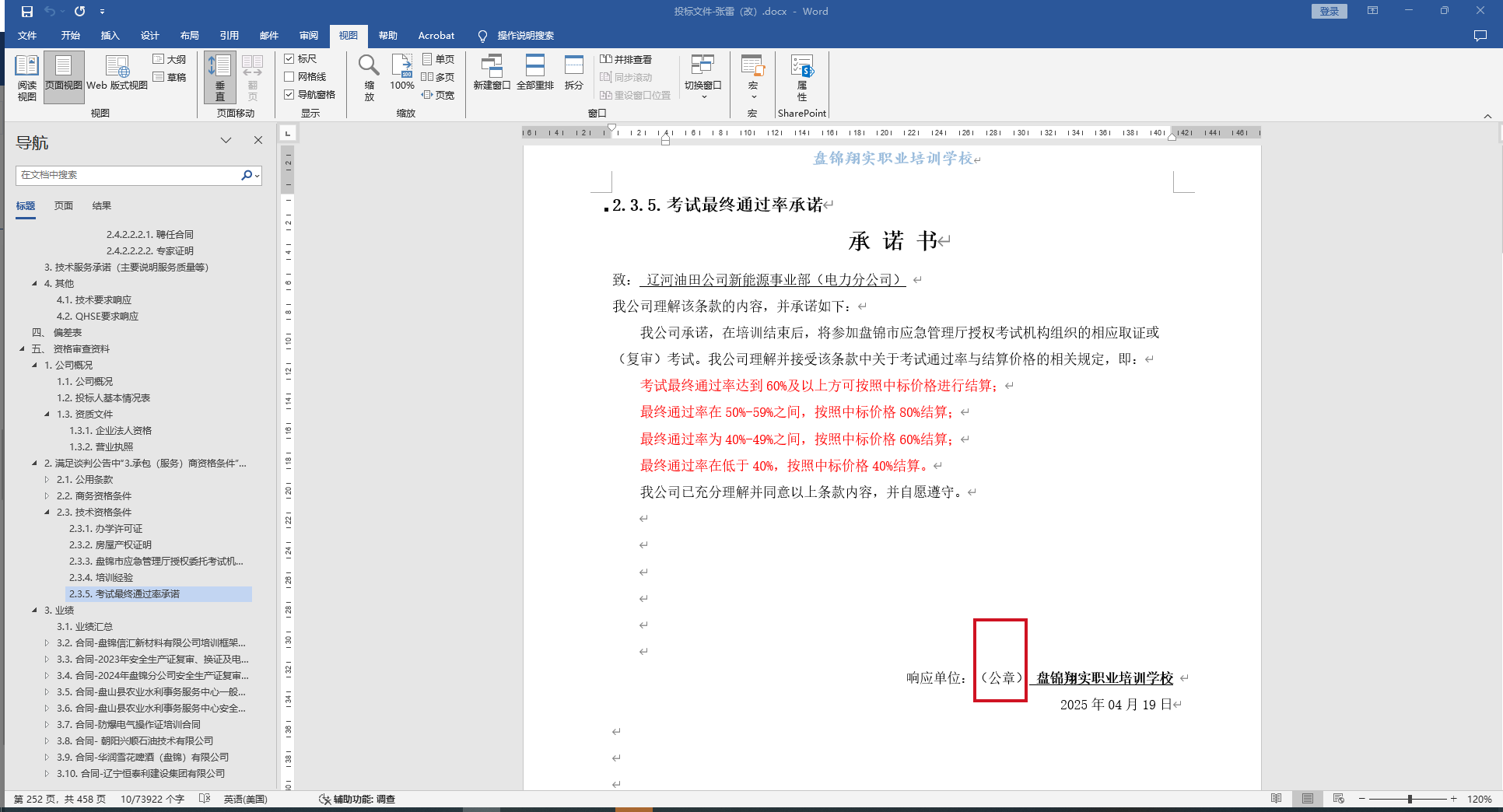
Task: Open the Acrobat ribbon tab
Action: pos(436,36)
